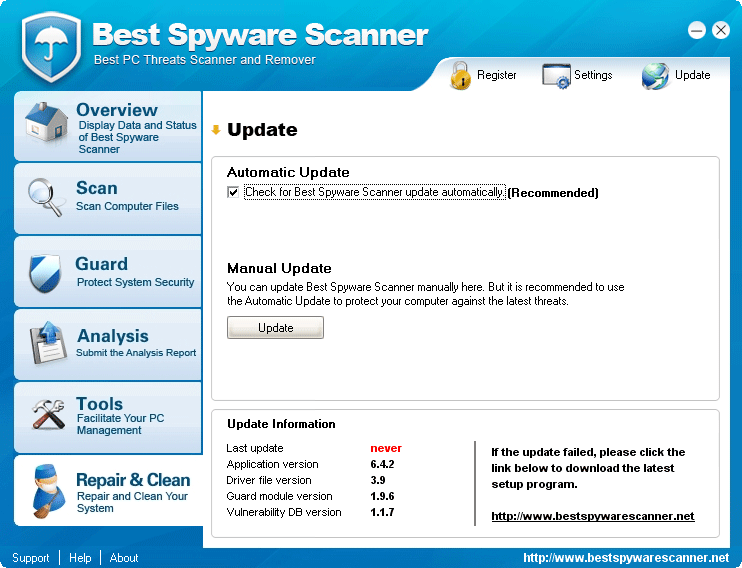The width and height of the screenshot is (742, 568).
Task: Click the 'Guard module version' label
Action: tap(280, 497)
